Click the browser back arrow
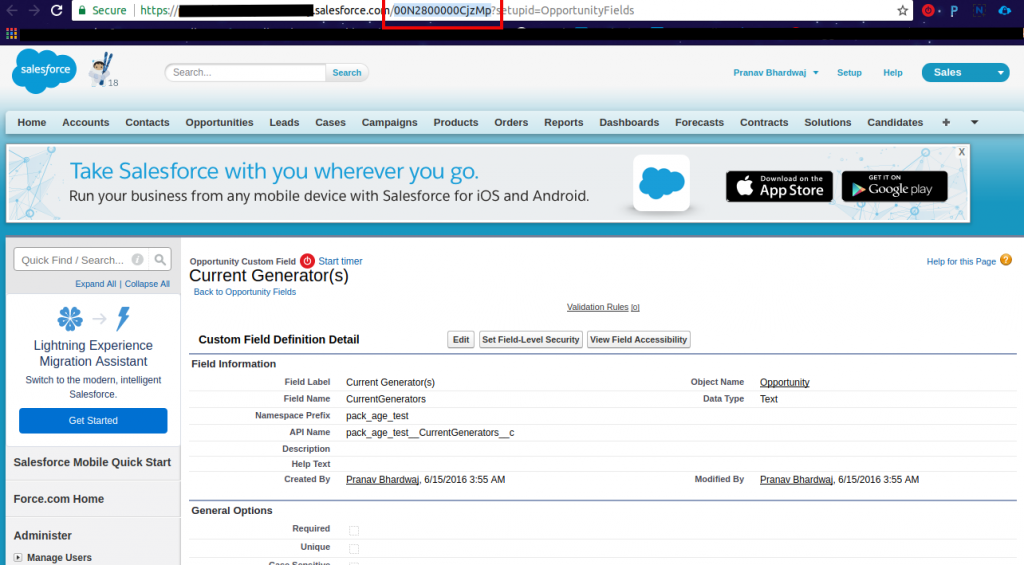This screenshot has height=565, width=1024. [12, 10]
